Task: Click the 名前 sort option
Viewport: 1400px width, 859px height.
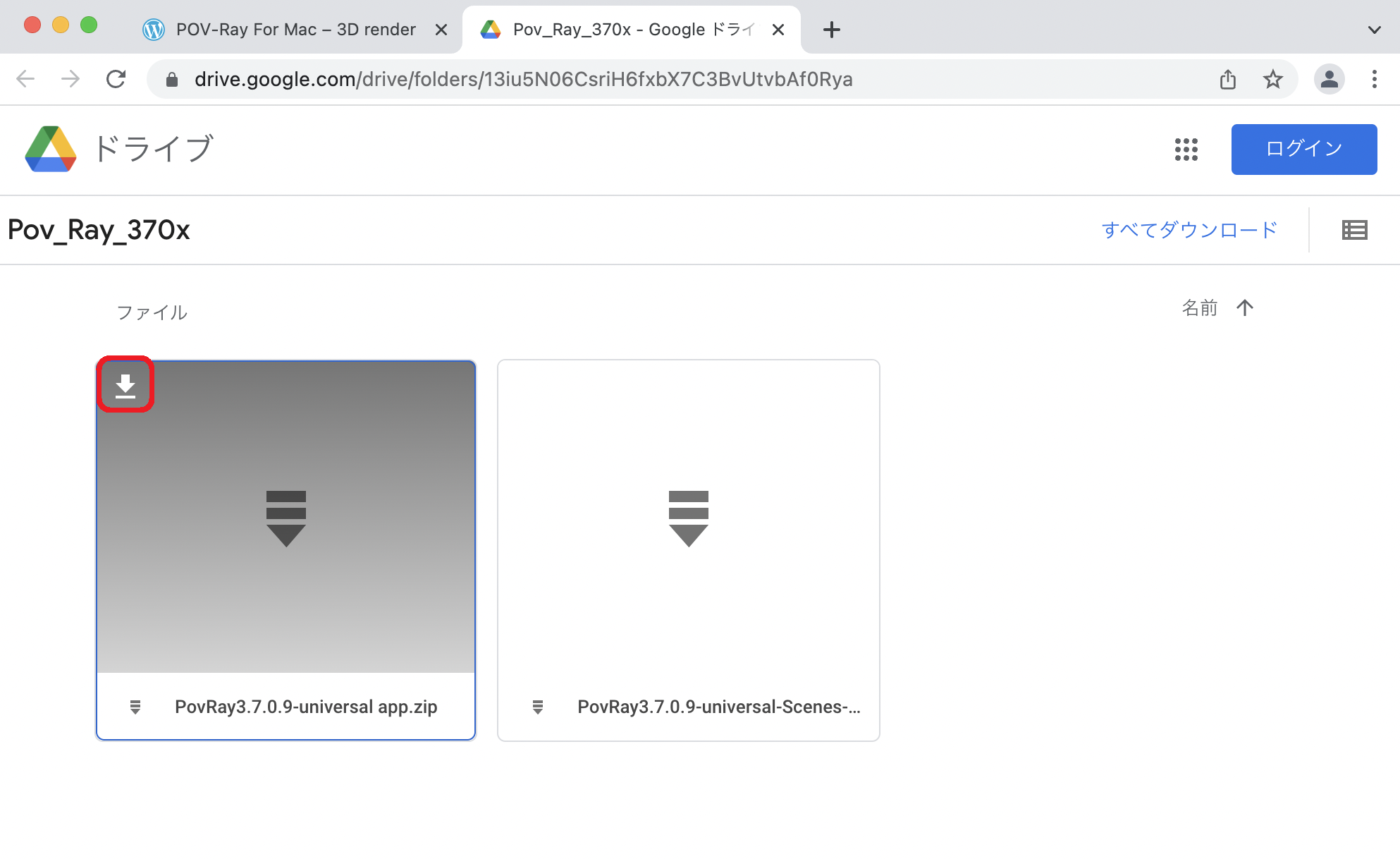Action: (1199, 307)
